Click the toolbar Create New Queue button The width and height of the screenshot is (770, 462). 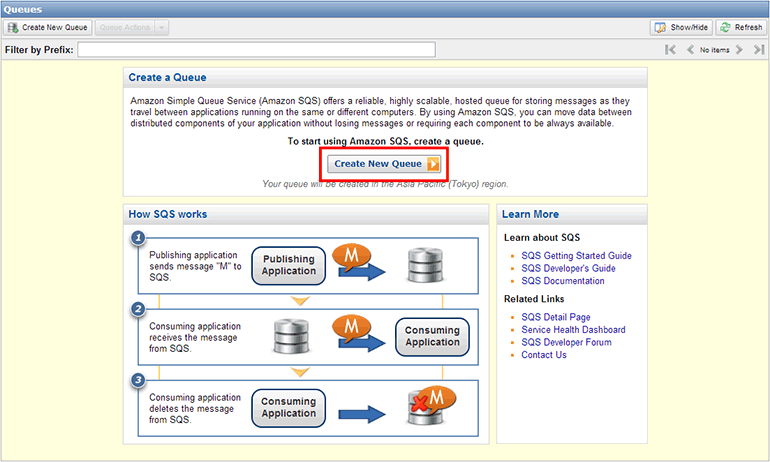click(x=48, y=28)
